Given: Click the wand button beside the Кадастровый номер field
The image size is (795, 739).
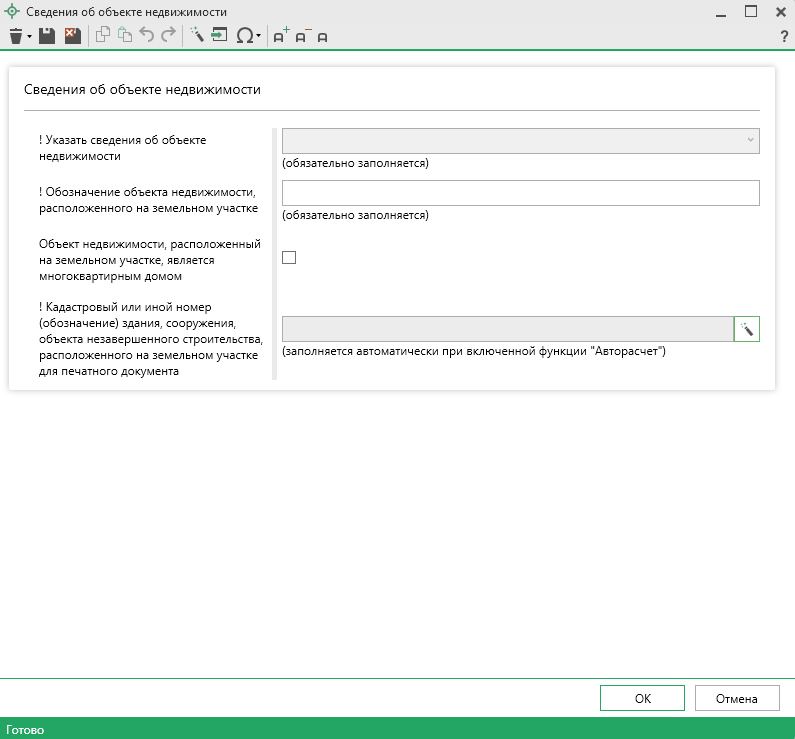Looking at the screenshot, I should click(747, 329).
